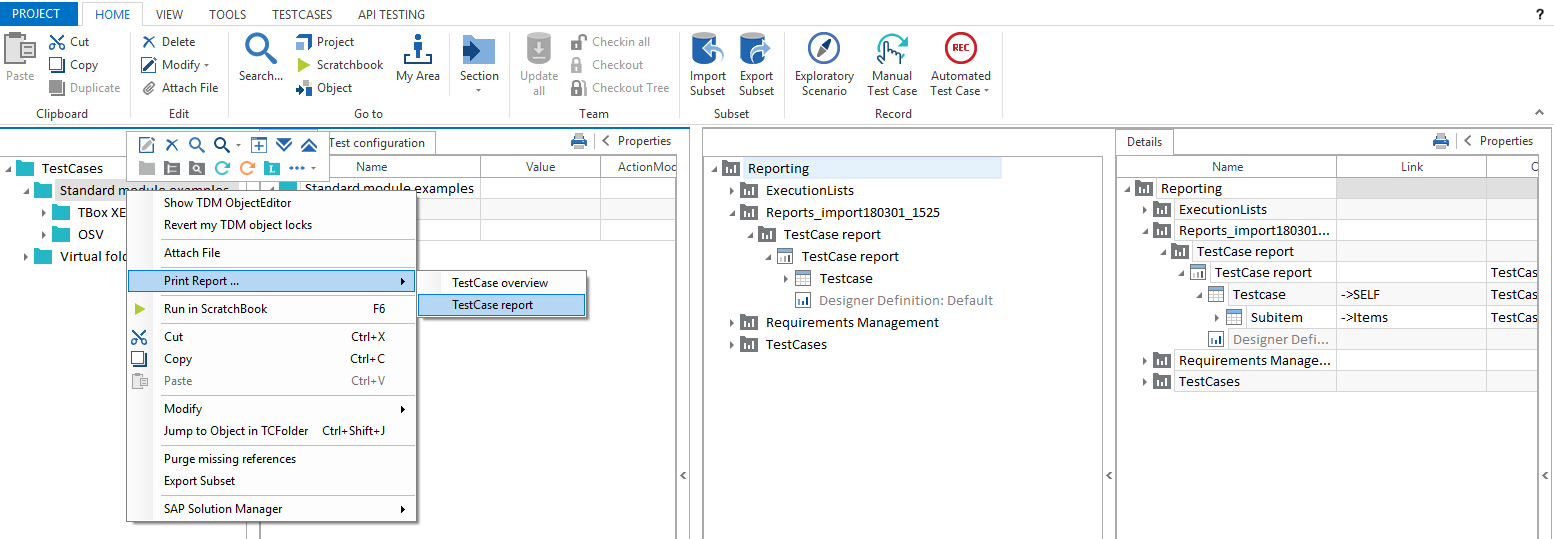Image resolution: width=1554 pixels, height=539 pixels.
Task: Click Delete in the Edit group
Action: click(169, 42)
